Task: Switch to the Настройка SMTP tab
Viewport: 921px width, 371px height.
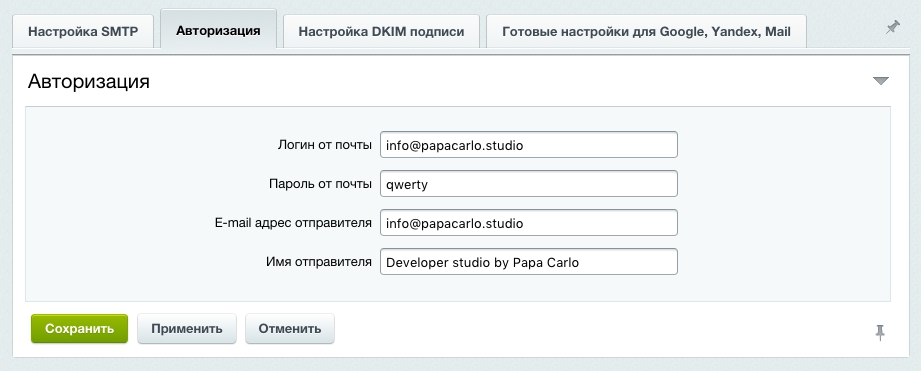Action: pyautogui.click(x=83, y=32)
